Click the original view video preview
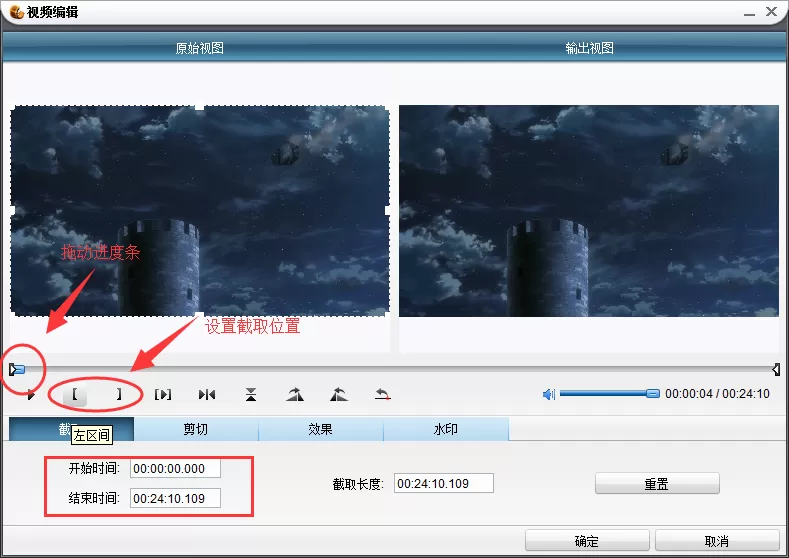 (200, 211)
